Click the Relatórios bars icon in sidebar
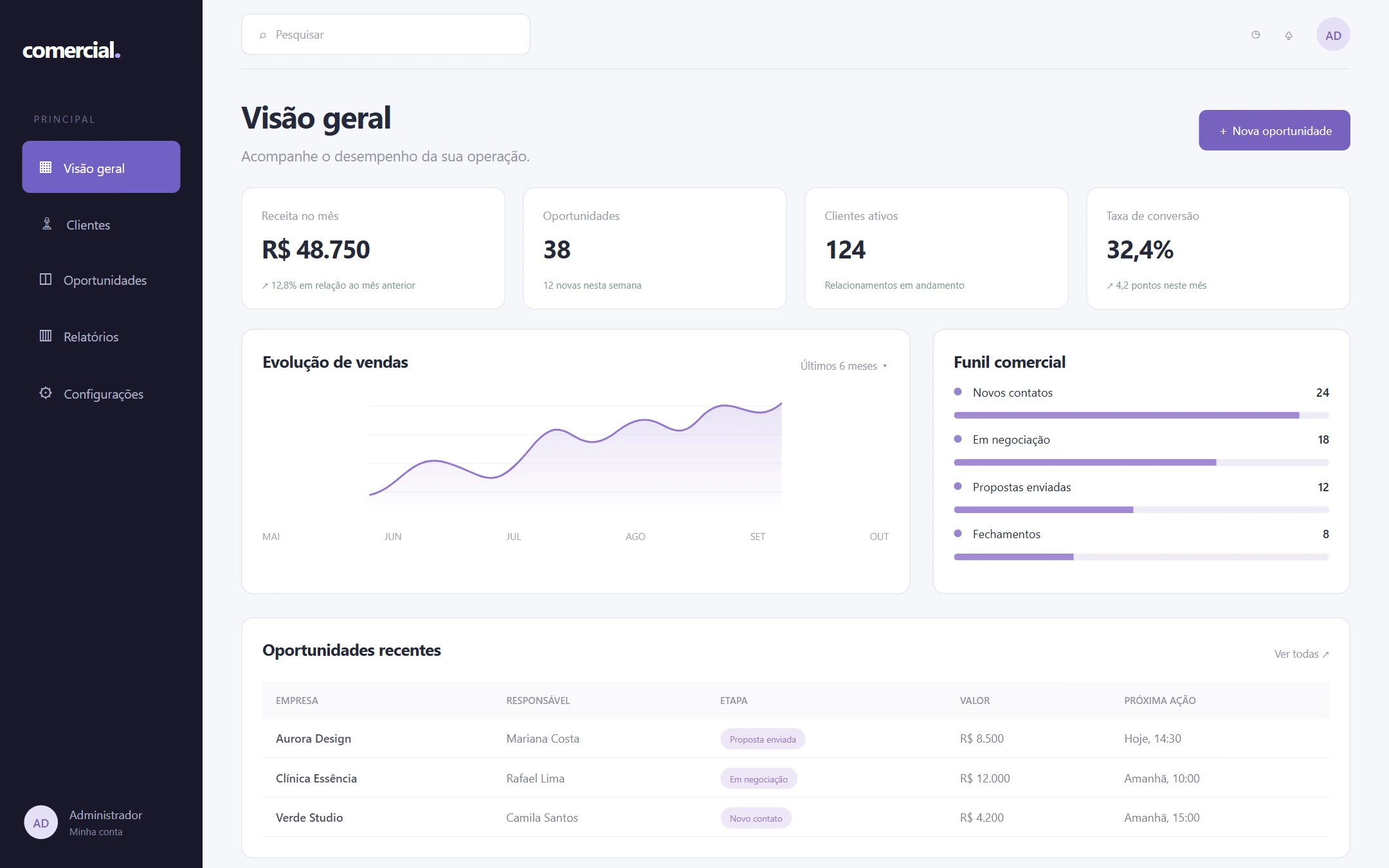This screenshot has width=1389, height=868. [46, 336]
